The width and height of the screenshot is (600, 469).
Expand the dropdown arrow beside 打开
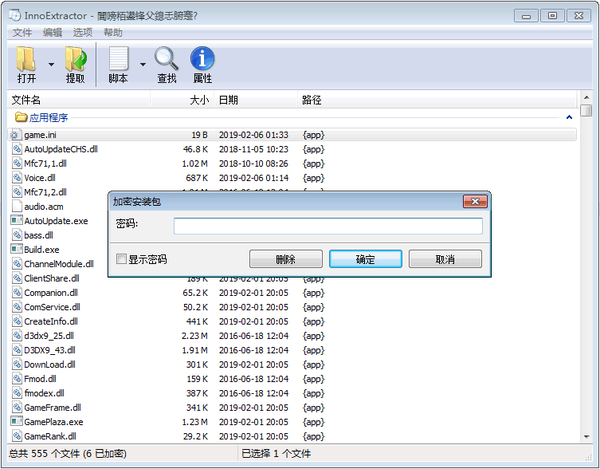(51, 64)
